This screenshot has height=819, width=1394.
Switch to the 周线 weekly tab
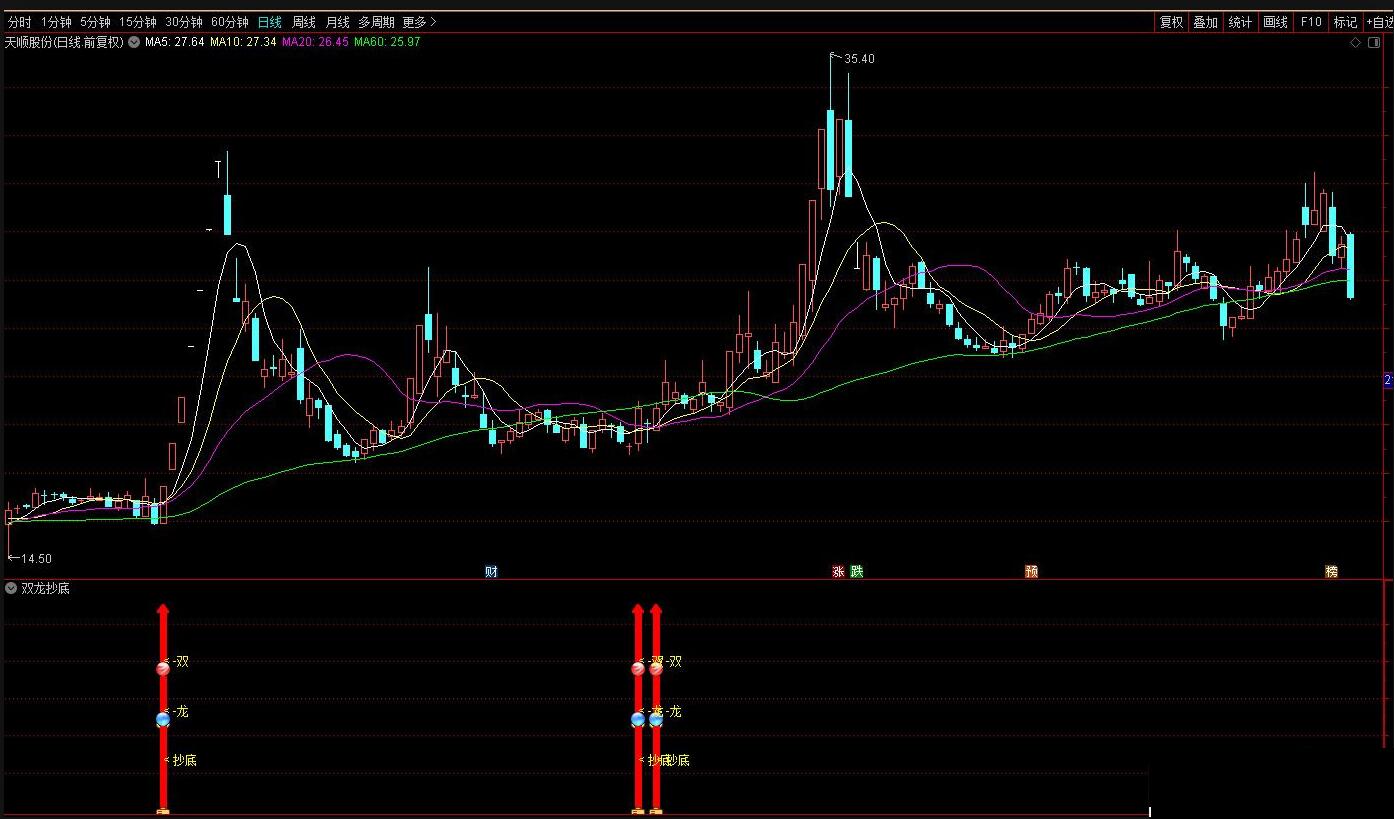coord(304,22)
